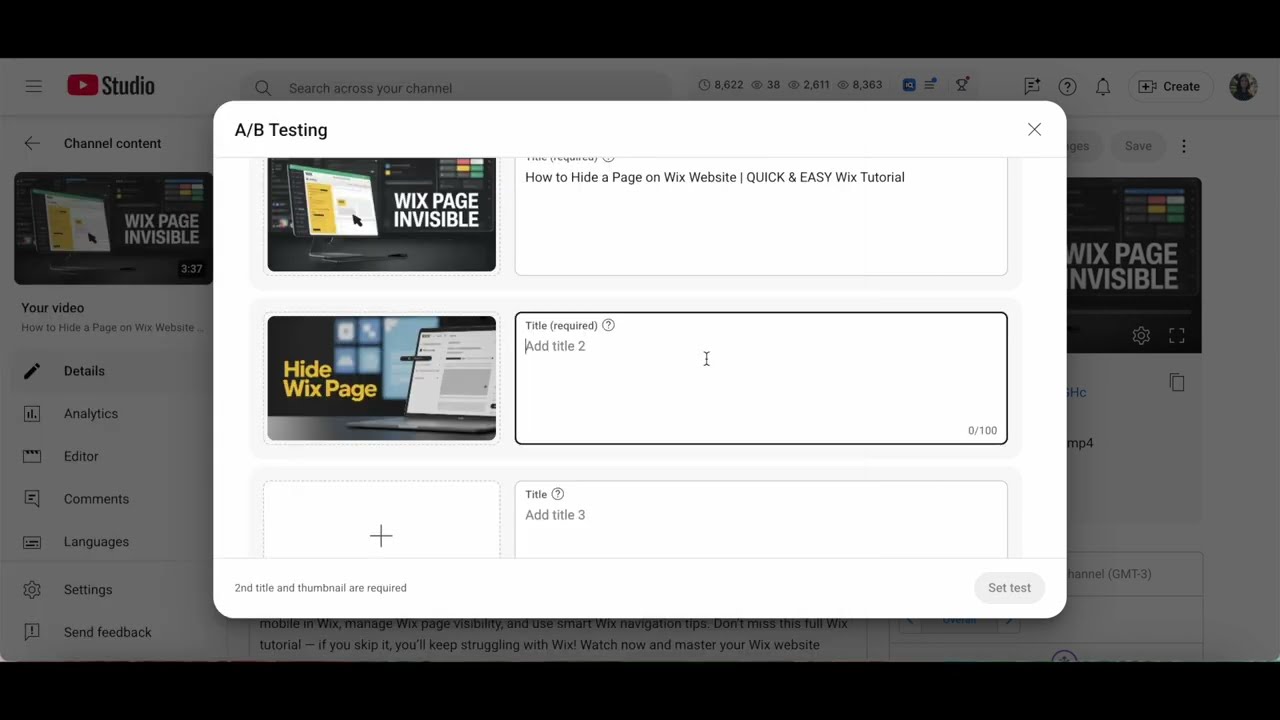The height and width of the screenshot is (720, 1280).
Task: Open the three-dot options menu beside Save
Action: [1184, 146]
